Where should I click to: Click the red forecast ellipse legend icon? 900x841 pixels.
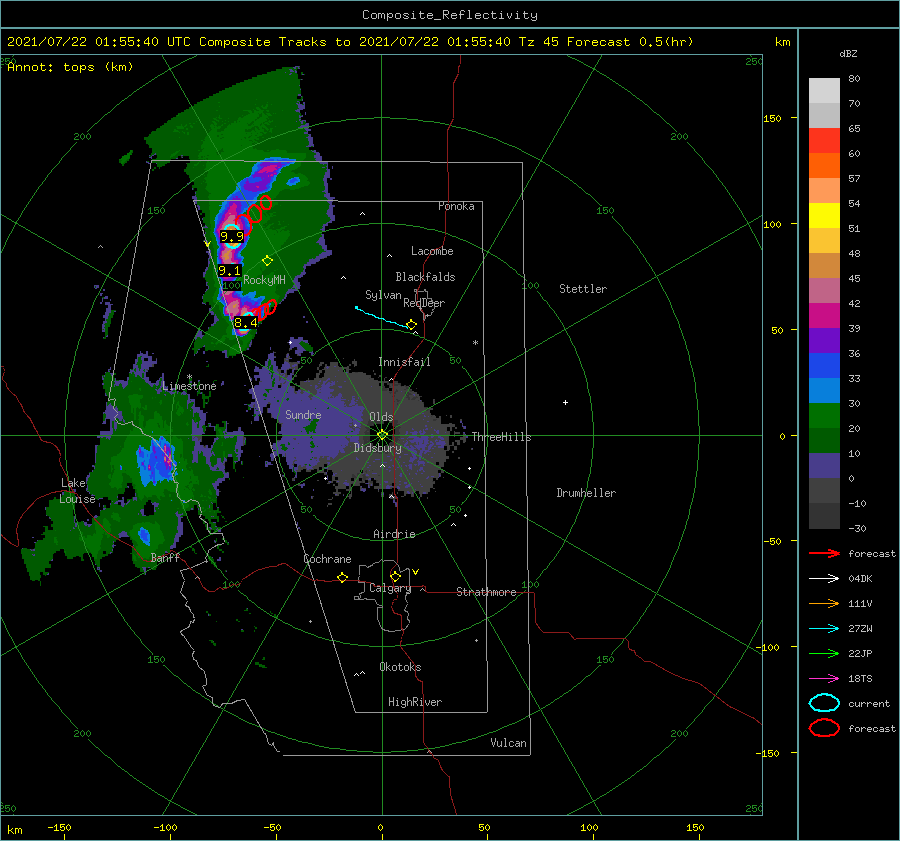[x=824, y=728]
